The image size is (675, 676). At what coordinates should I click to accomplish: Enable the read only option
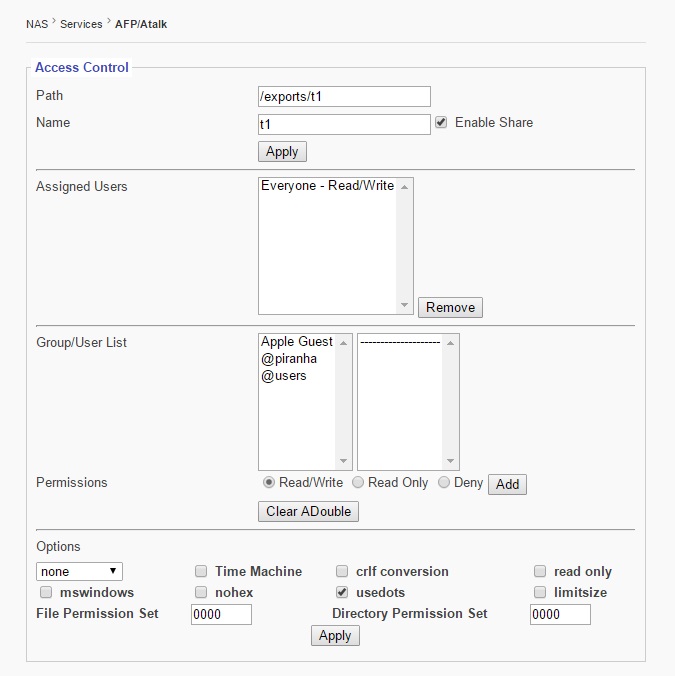540,572
